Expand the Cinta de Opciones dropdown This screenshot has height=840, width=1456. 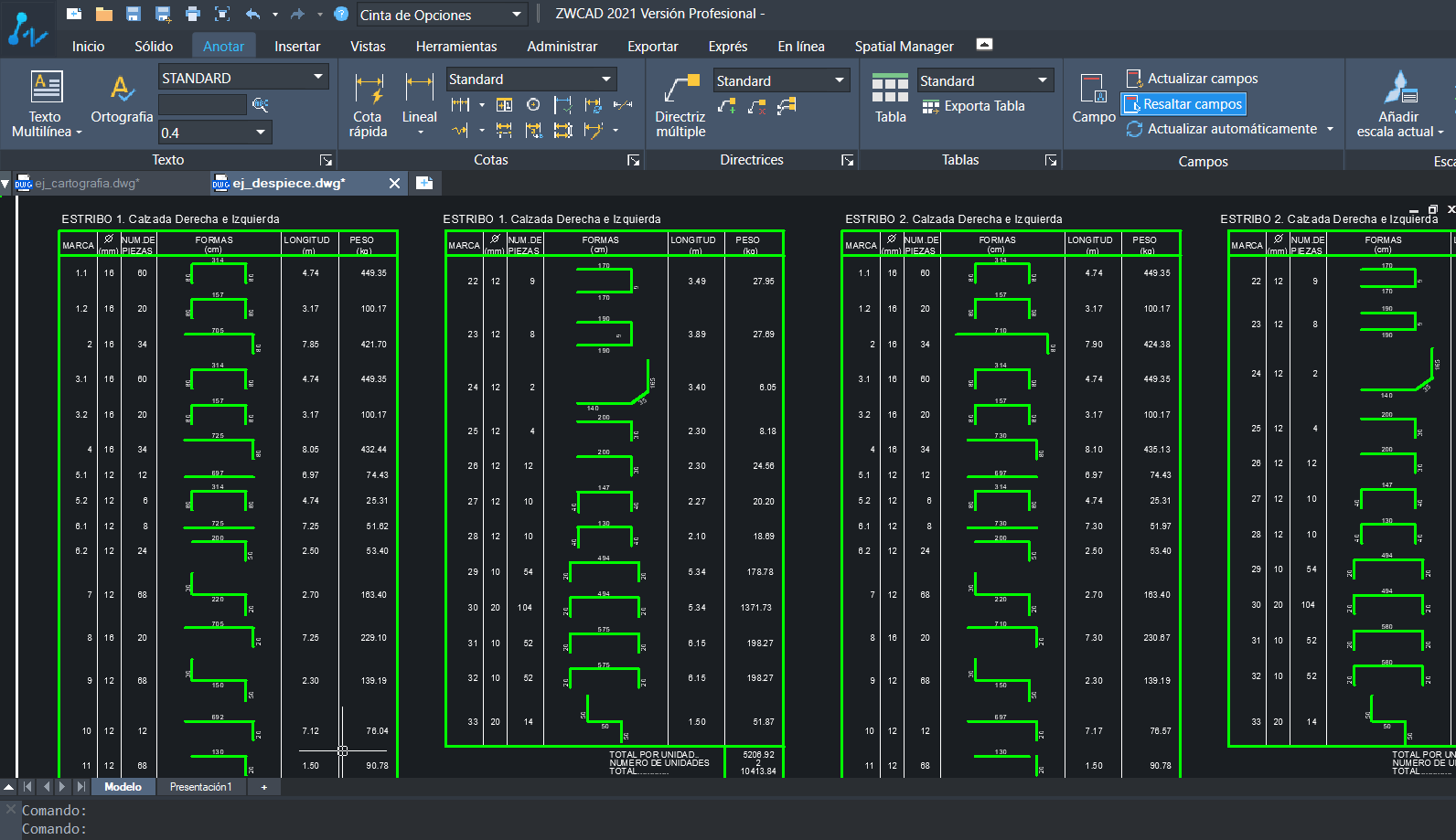(517, 15)
